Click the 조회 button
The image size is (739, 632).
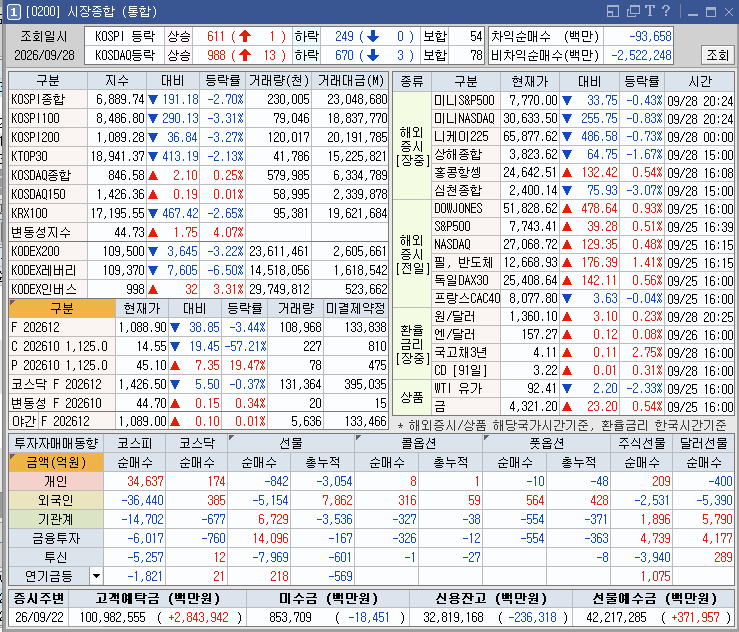tap(717, 55)
